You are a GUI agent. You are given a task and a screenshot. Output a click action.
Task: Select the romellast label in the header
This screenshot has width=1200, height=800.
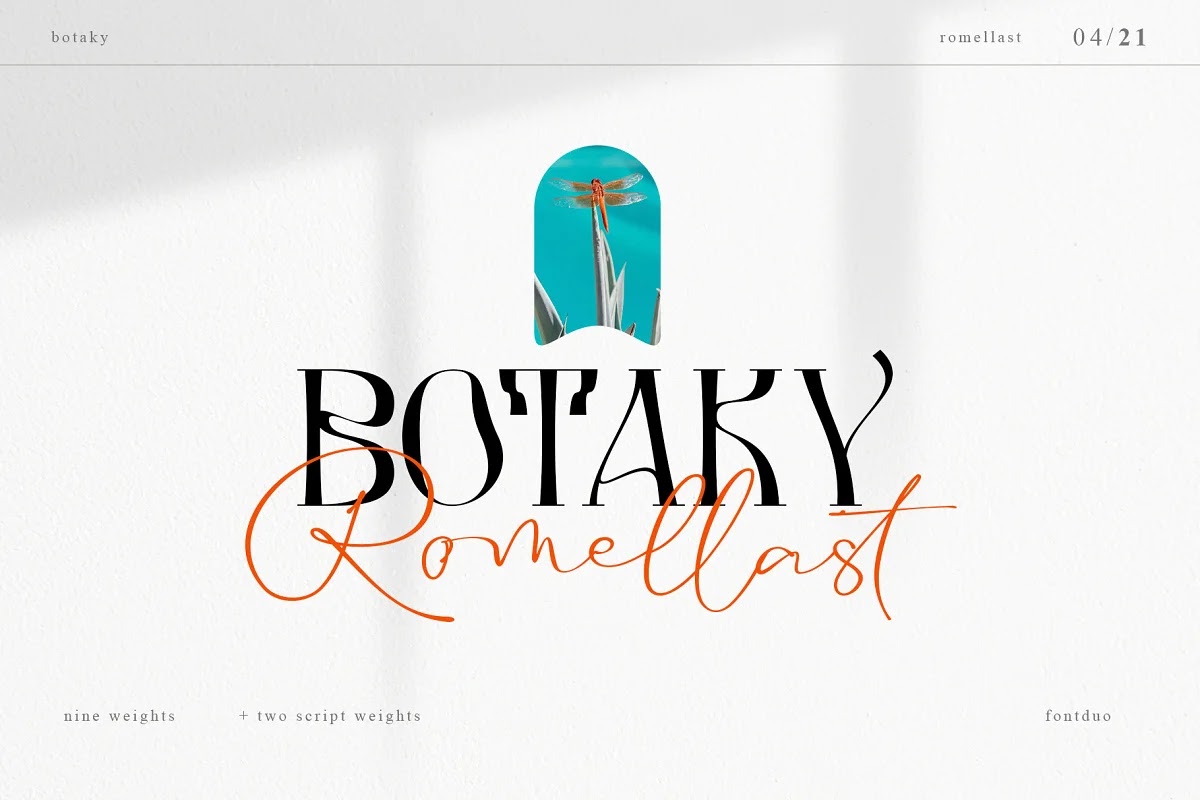[979, 37]
